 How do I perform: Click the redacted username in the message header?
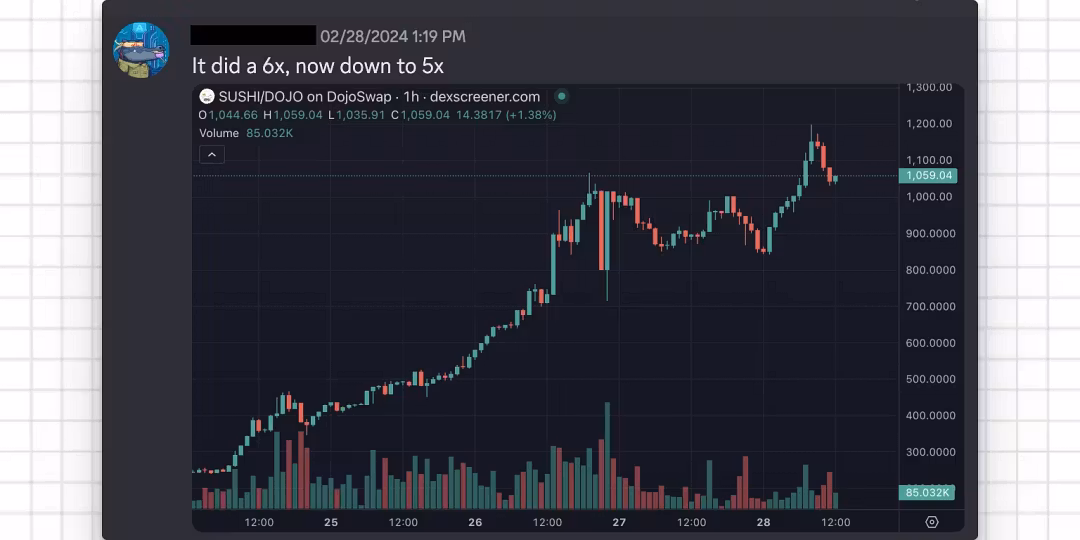click(x=253, y=36)
